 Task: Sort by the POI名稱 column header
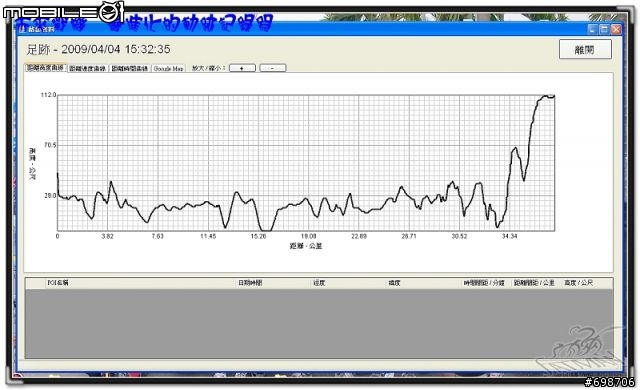58,283
